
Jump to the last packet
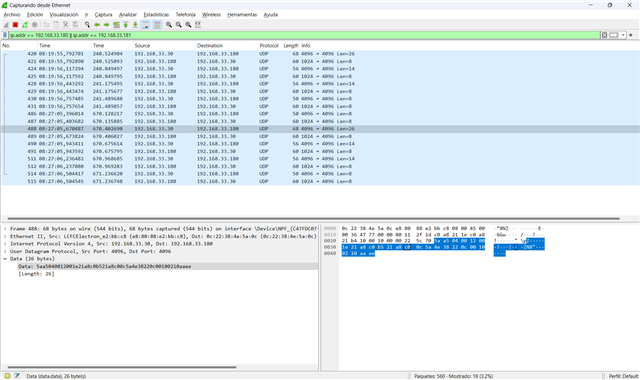pyautogui.click(x=135, y=25)
